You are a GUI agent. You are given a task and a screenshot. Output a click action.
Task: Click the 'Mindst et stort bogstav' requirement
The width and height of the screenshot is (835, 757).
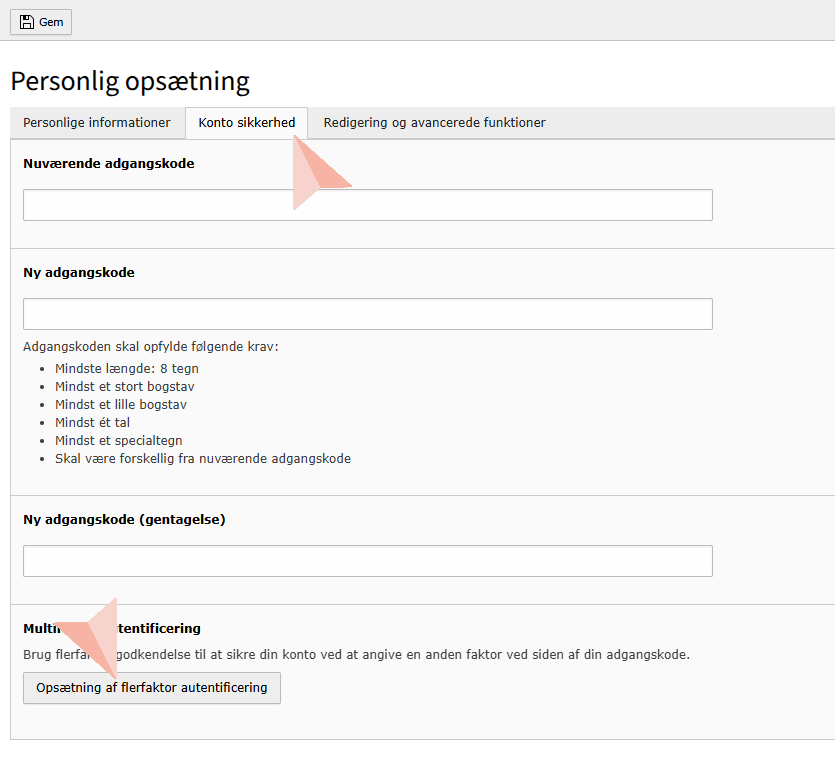click(x=125, y=387)
